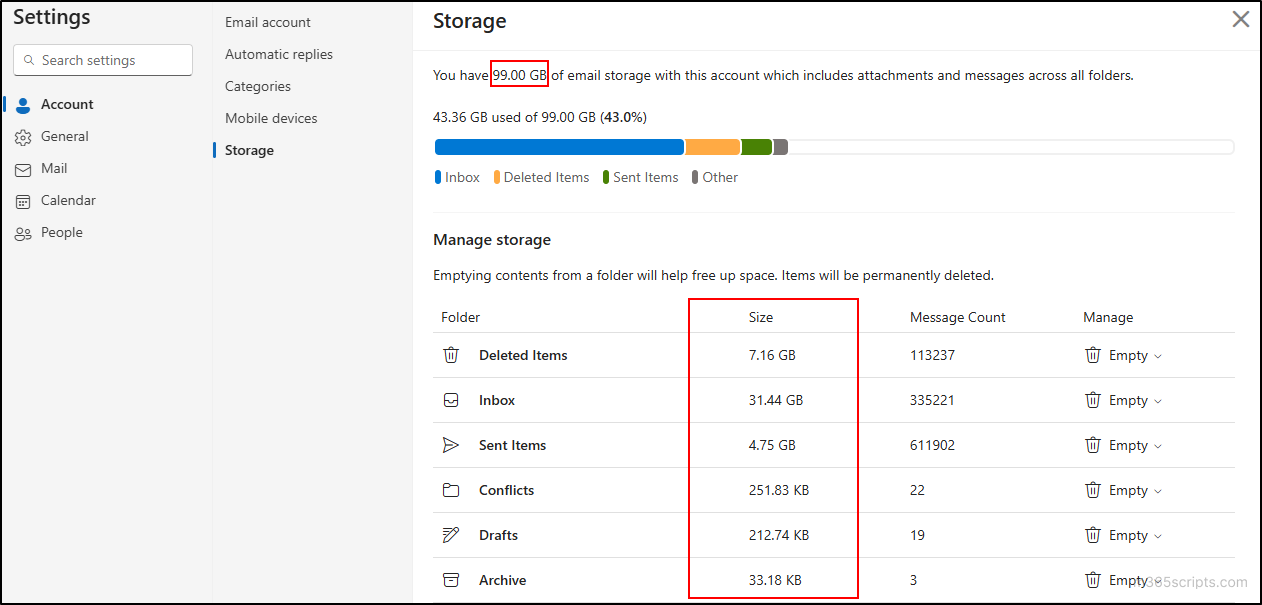The width and height of the screenshot is (1262, 605).
Task: Select Mobile devices submenu item
Action: (x=271, y=118)
